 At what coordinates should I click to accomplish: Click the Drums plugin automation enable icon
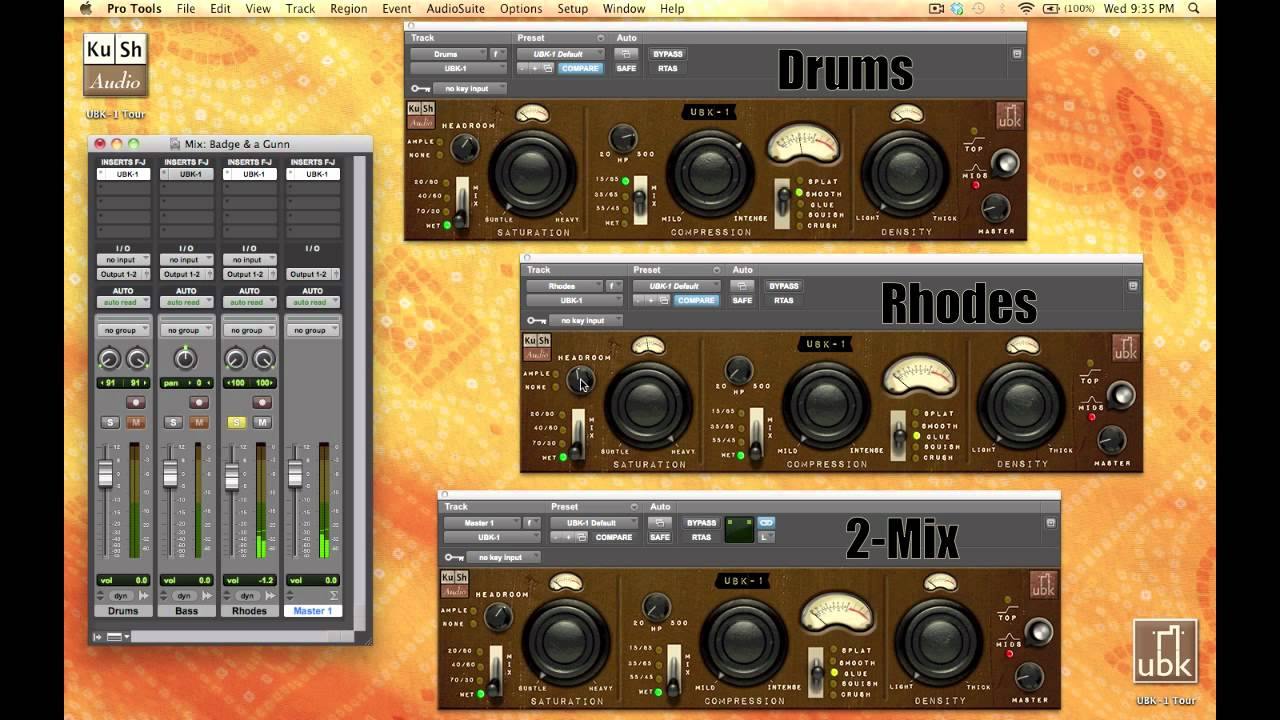626,54
